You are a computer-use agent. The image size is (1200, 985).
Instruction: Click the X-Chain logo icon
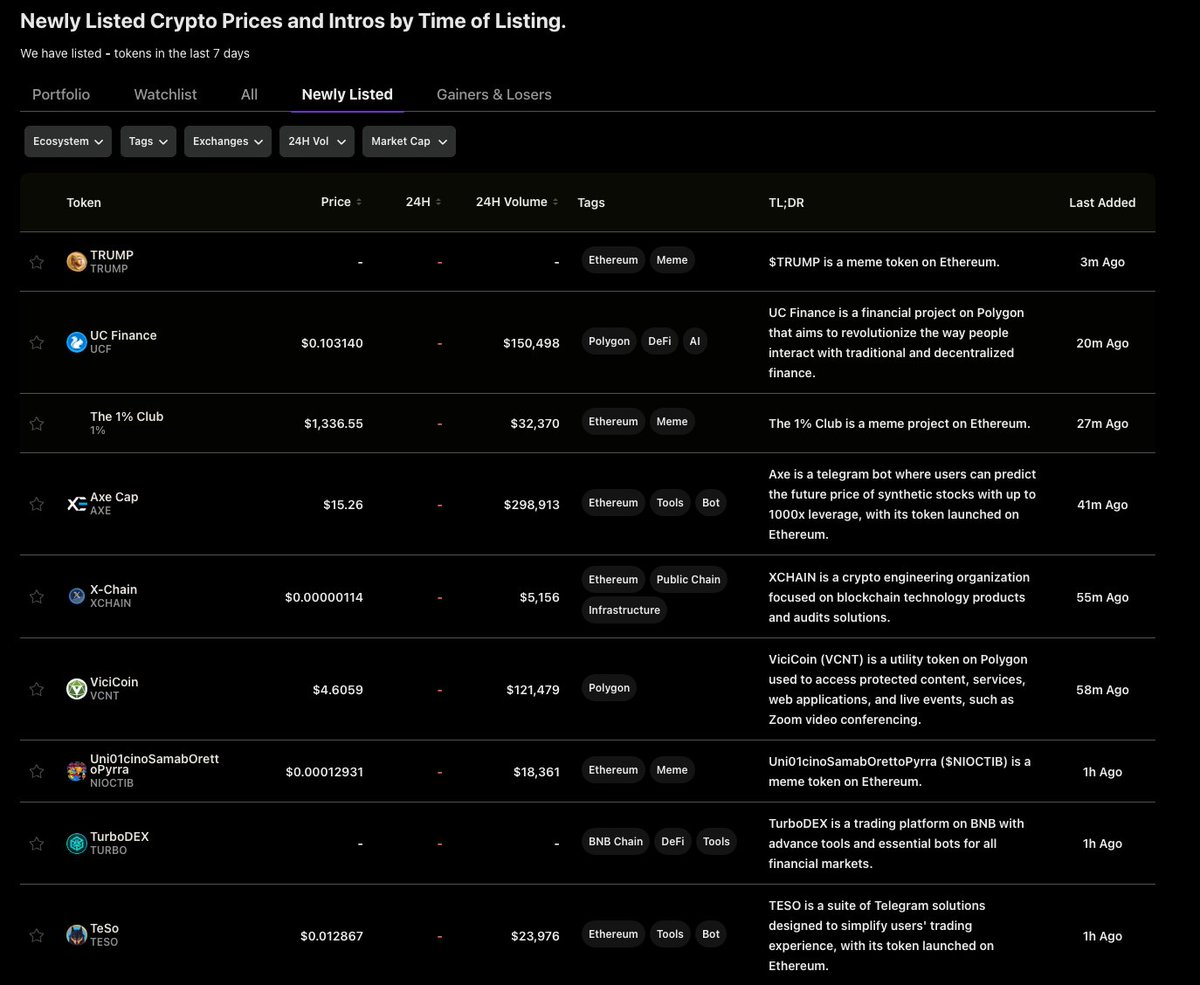pyautogui.click(x=76, y=597)
